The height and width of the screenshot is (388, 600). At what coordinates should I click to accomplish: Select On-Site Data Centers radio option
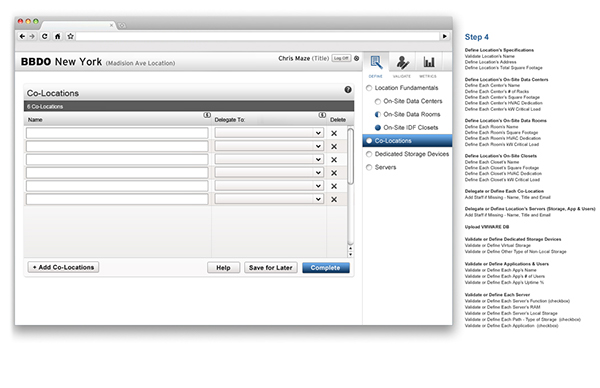pos(378,101)
